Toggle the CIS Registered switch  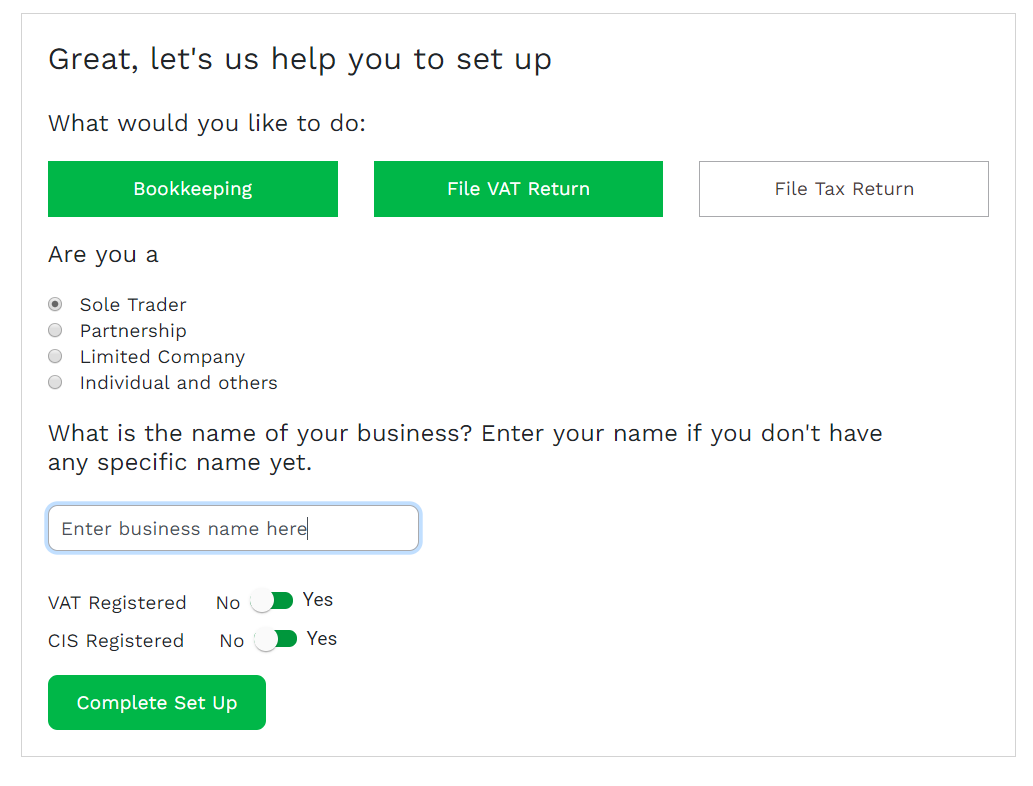(276, 639)
